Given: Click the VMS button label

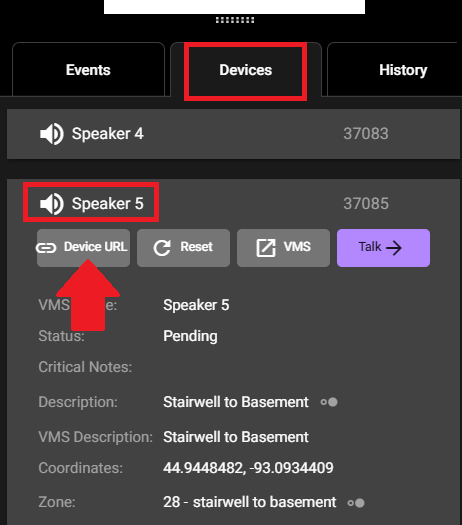Looking at the screenshot, I should [x=297, y=247].
